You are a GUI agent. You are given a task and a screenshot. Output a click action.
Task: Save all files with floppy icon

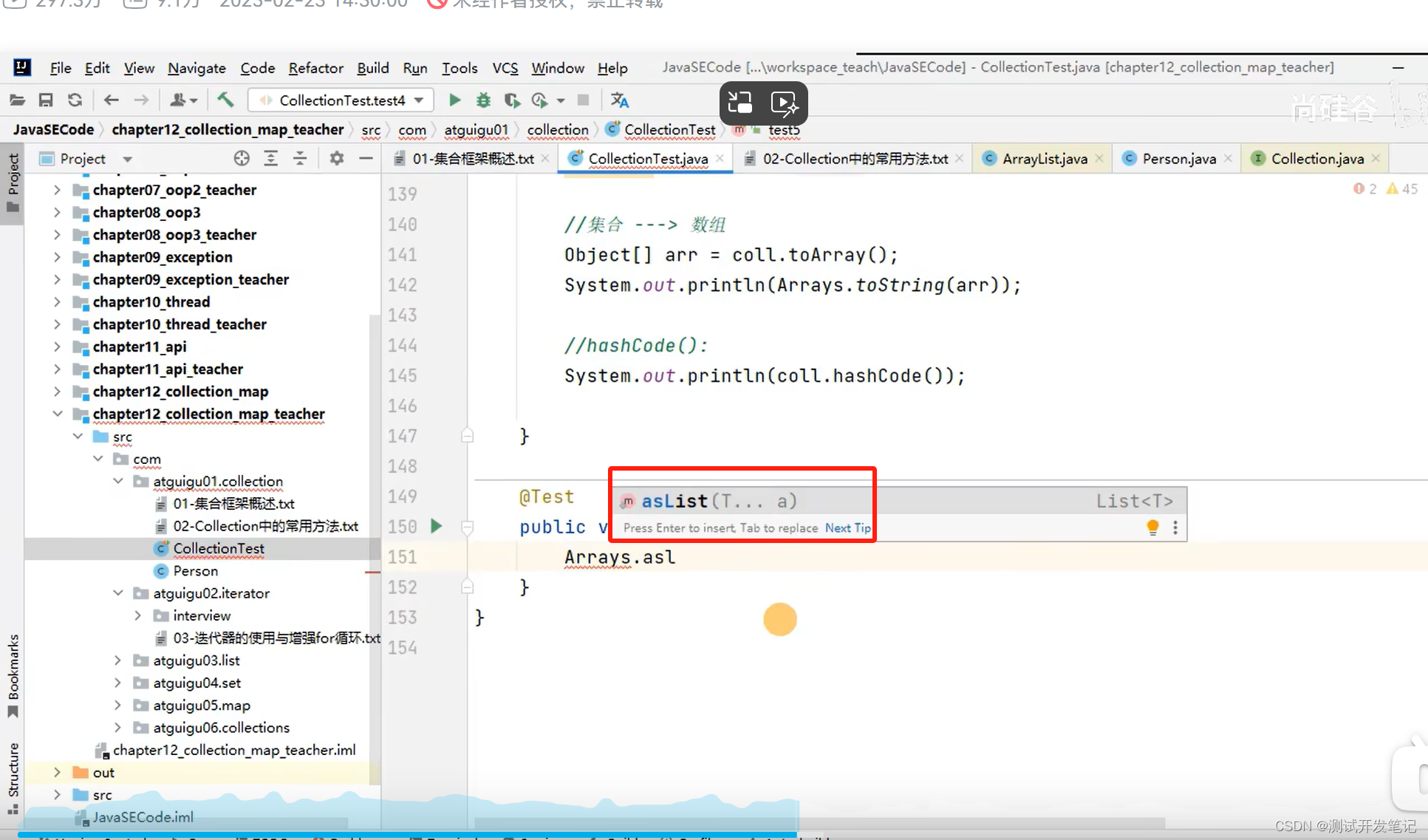pyautogui.click(x=46, y=100)
